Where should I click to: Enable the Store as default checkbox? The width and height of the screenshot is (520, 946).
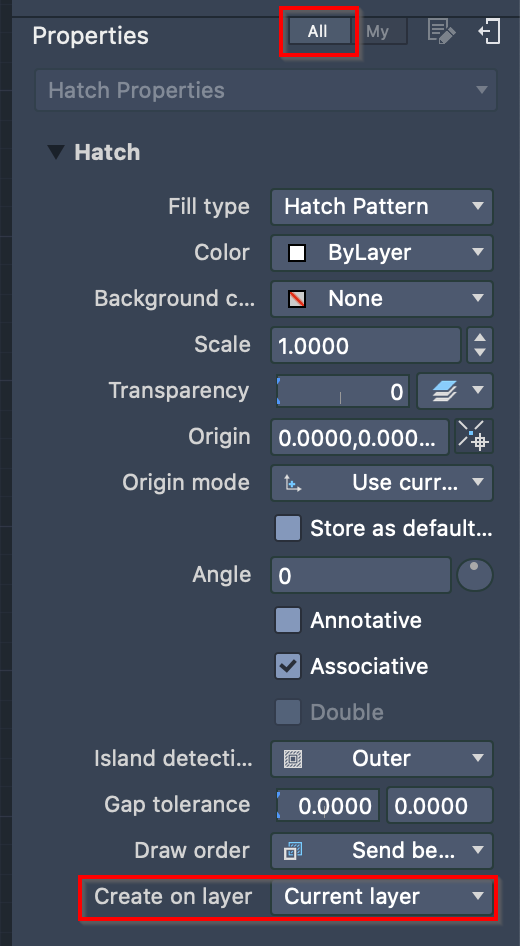[288, 529]
